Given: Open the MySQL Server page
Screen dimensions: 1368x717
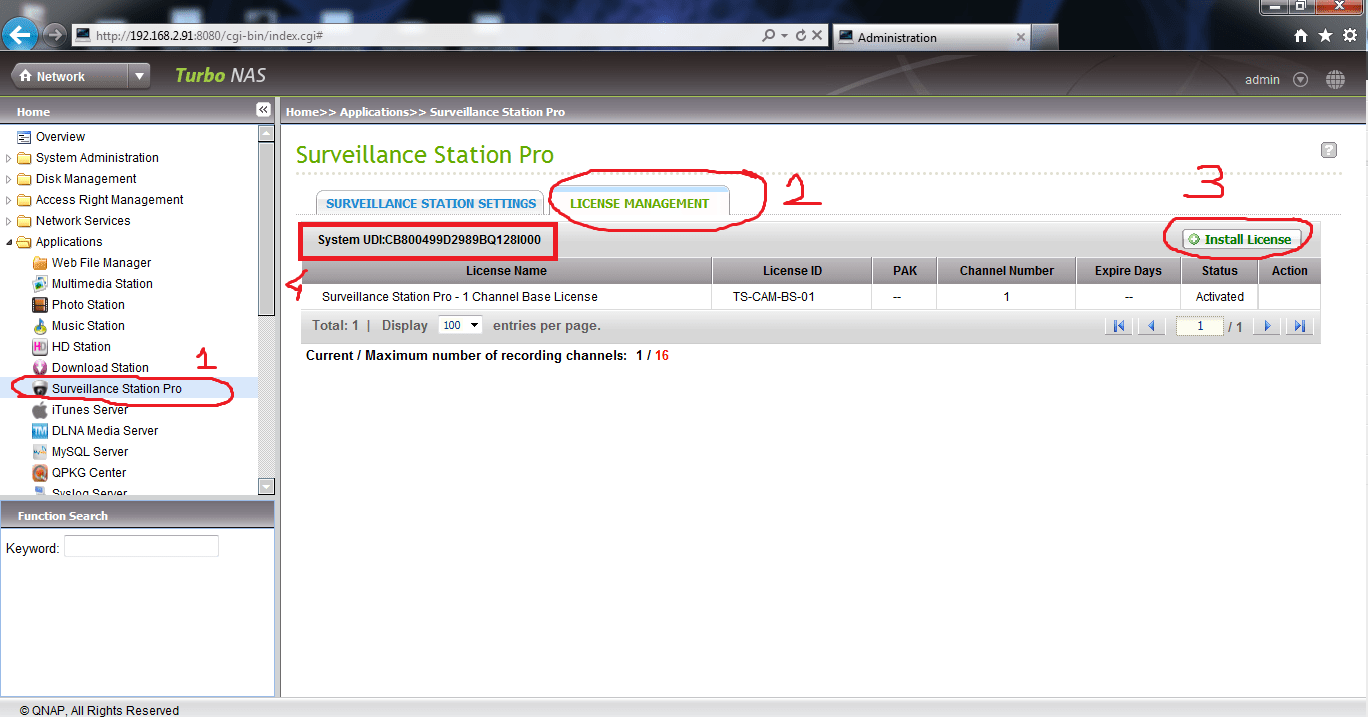Looking at the screenshot, I should click(88, 451).
